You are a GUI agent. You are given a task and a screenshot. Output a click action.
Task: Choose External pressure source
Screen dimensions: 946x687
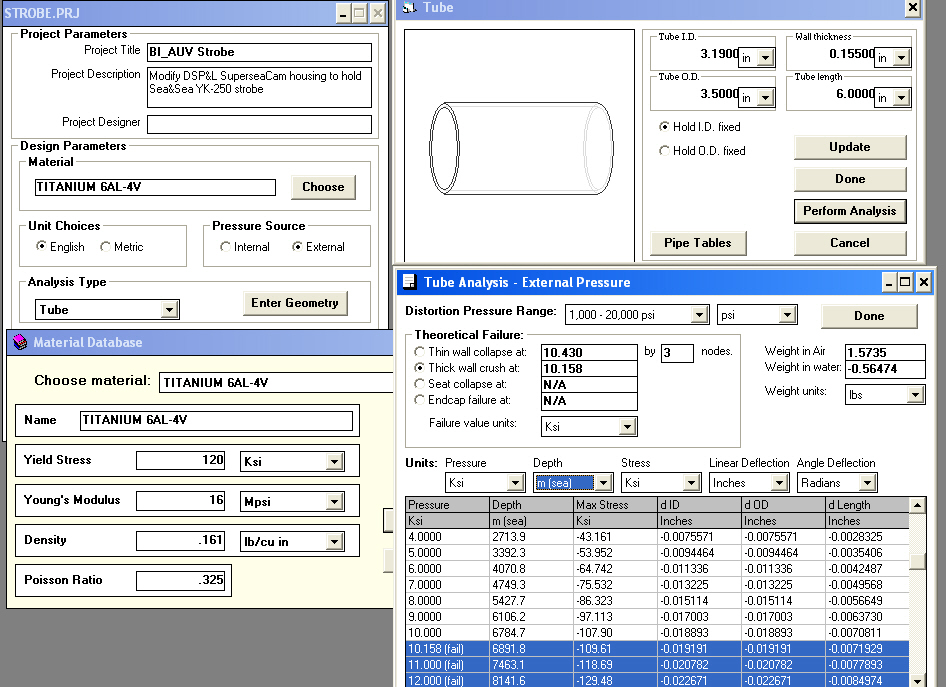297,246
